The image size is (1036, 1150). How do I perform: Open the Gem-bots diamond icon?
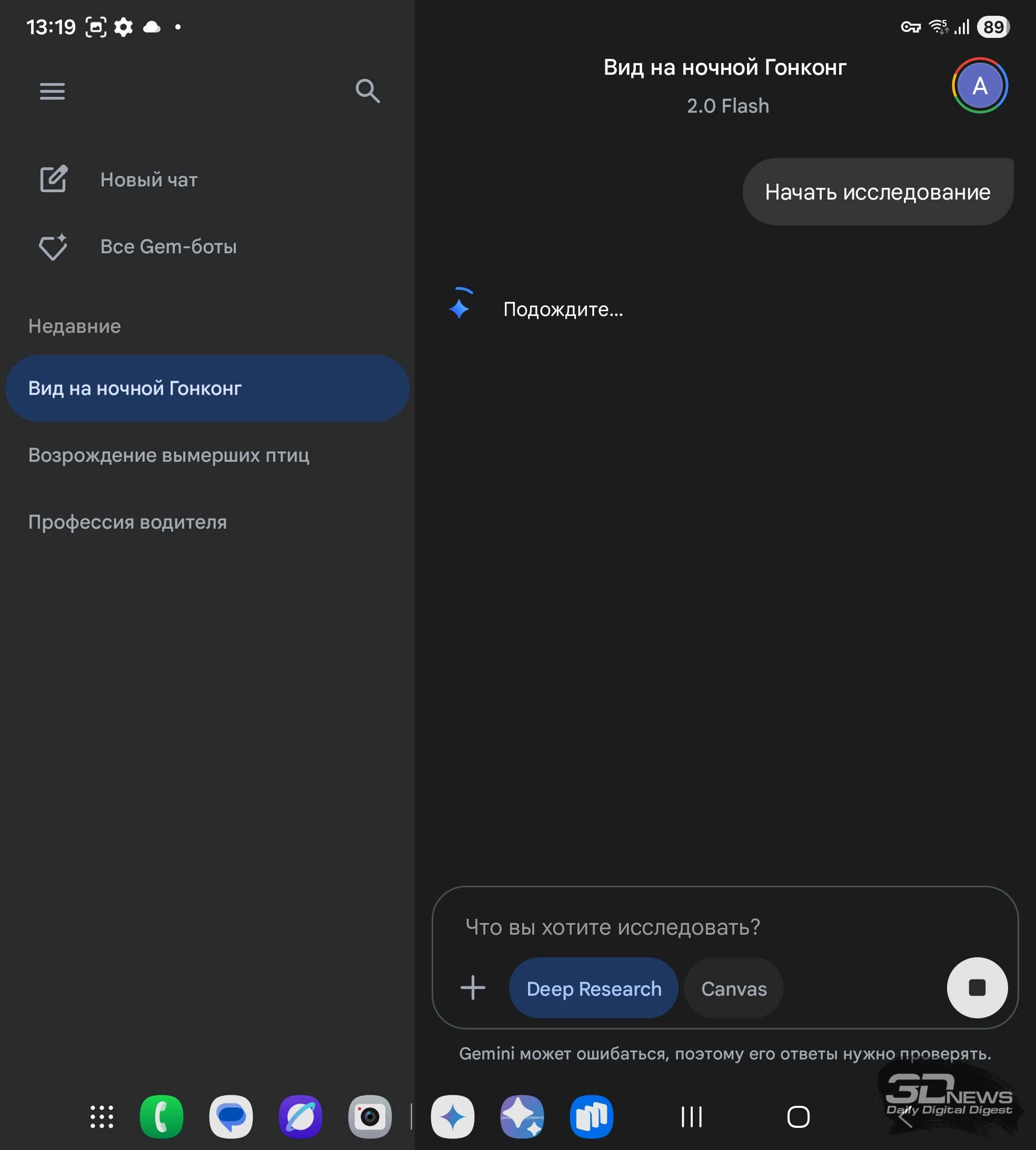53,246
